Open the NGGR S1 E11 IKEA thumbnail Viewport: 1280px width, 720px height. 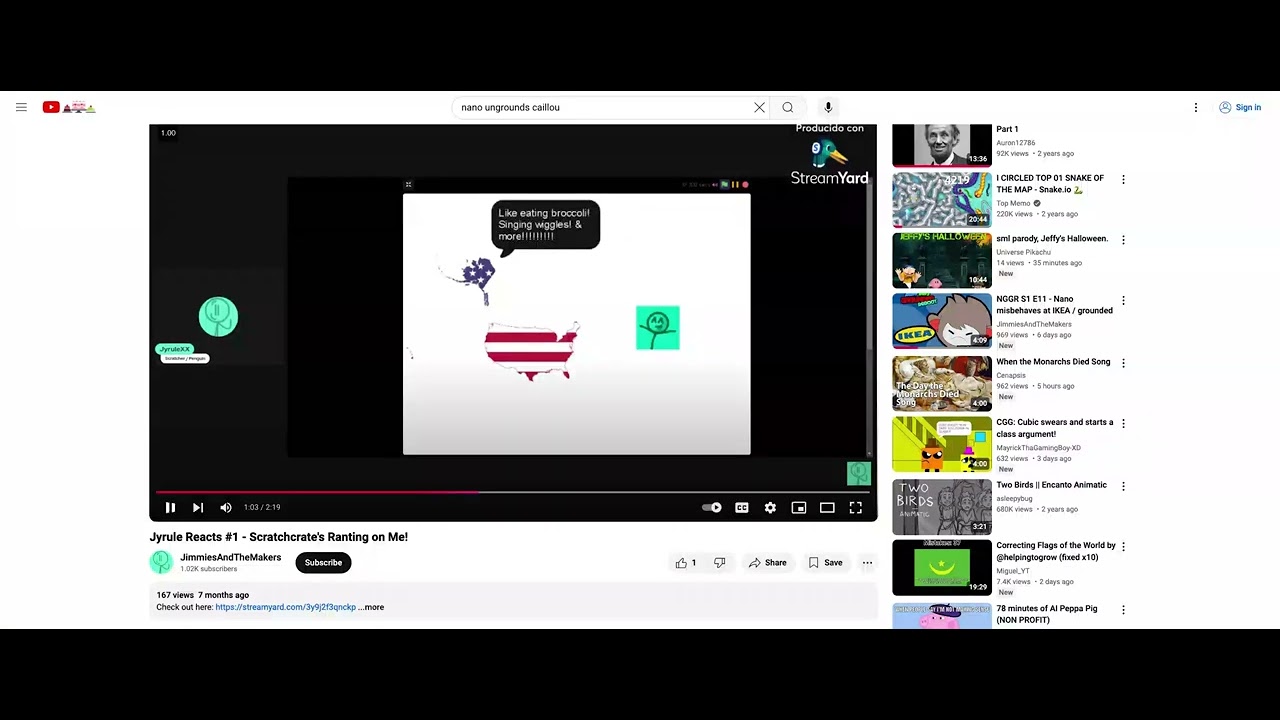(942, 320)
